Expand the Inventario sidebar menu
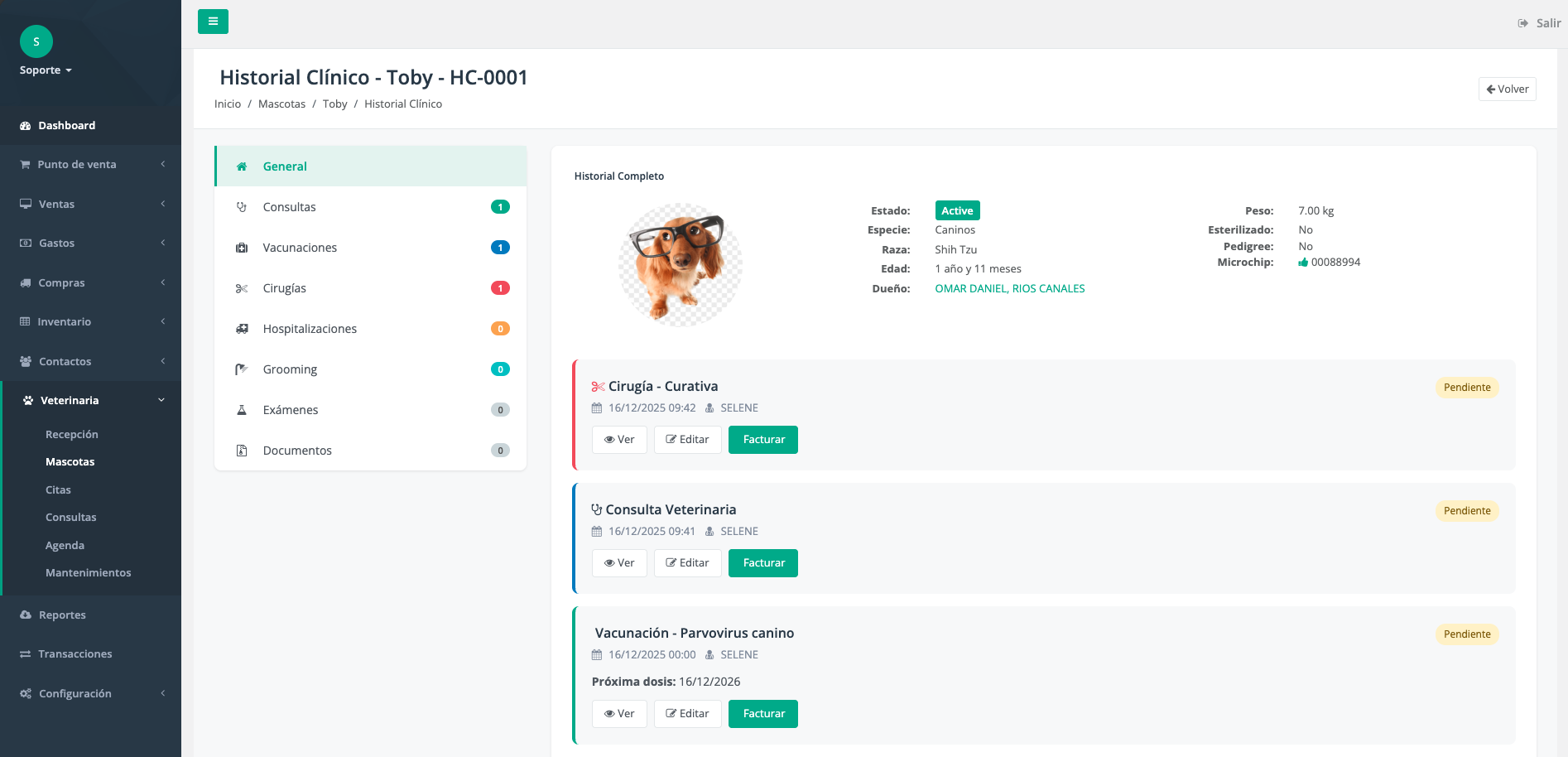 90,322
